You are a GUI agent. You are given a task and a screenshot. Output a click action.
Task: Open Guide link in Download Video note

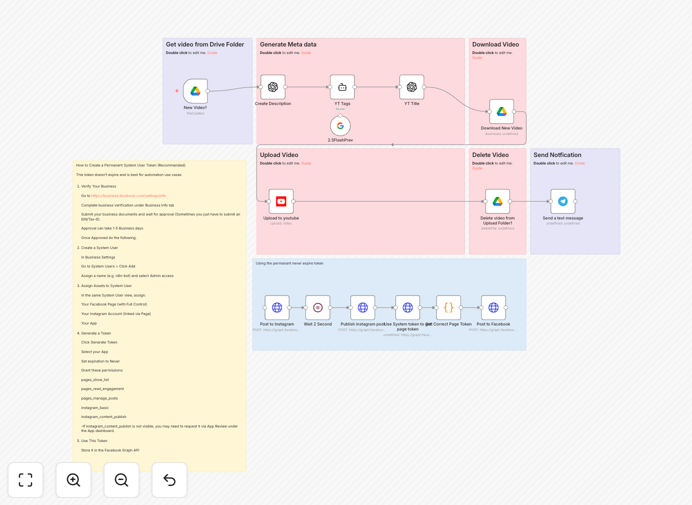pos(477,58)
